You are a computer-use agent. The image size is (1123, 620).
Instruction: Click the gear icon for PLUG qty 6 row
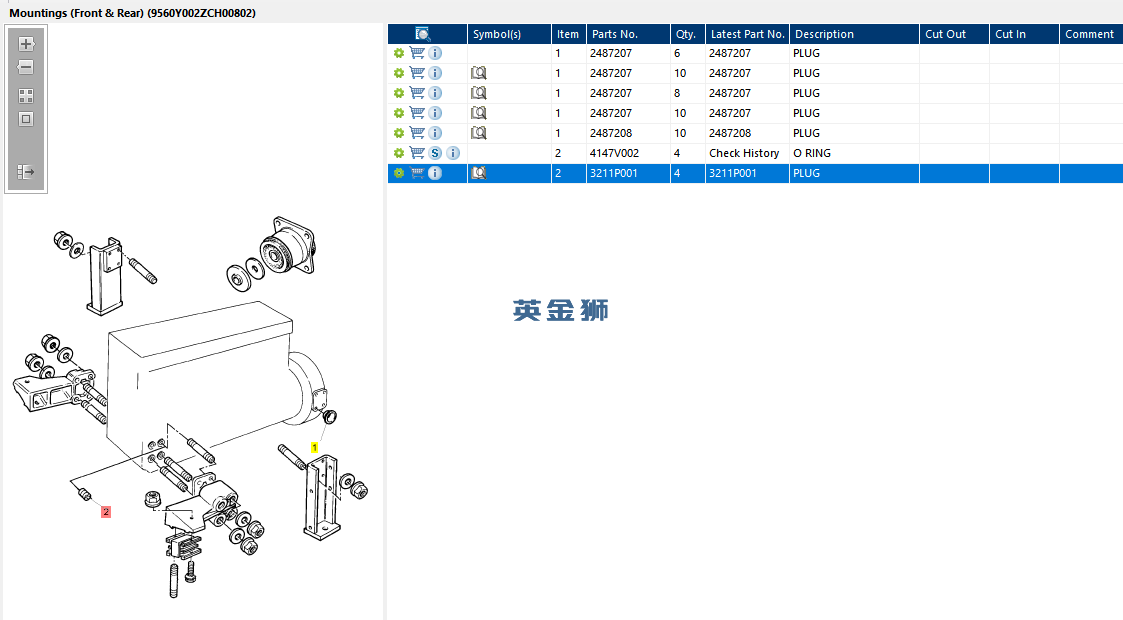pos(399,53)
